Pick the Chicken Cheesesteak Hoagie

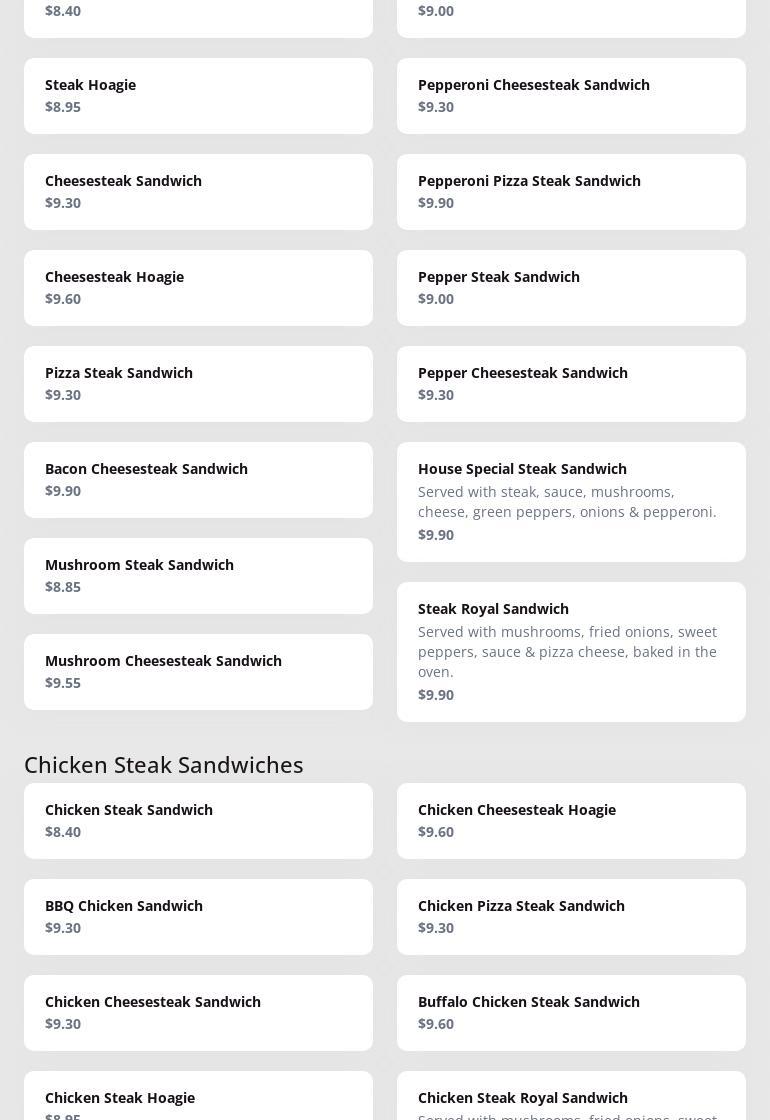pos(571,821)
